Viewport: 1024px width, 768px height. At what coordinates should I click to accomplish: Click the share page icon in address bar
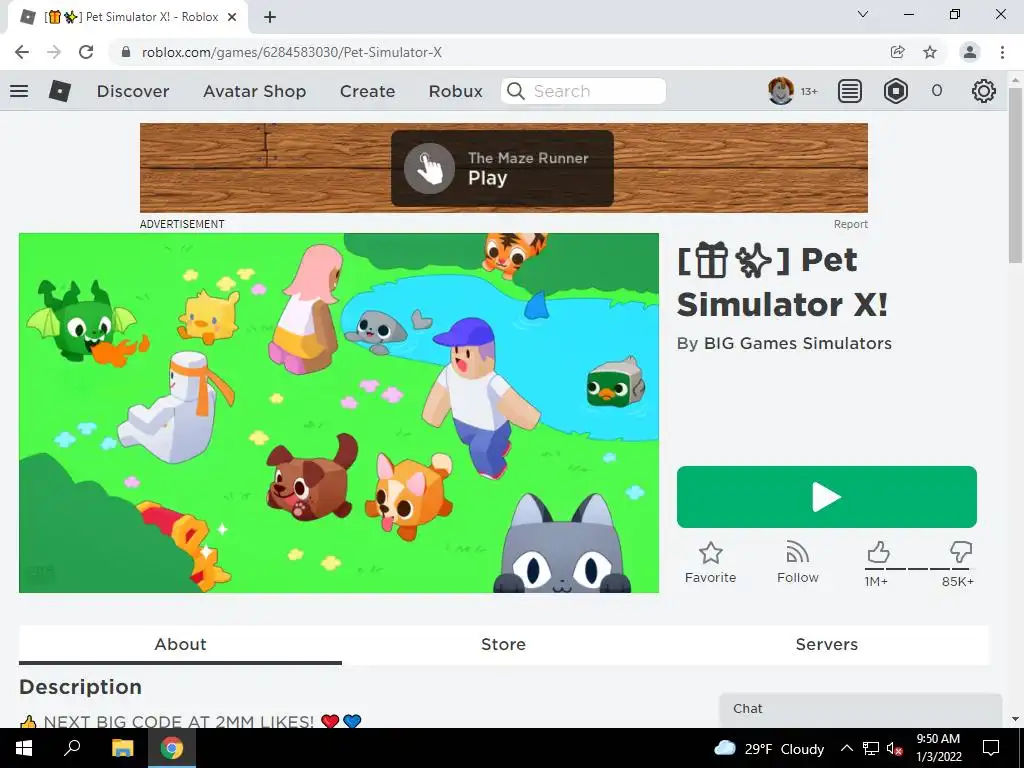[x=897, y=52]
